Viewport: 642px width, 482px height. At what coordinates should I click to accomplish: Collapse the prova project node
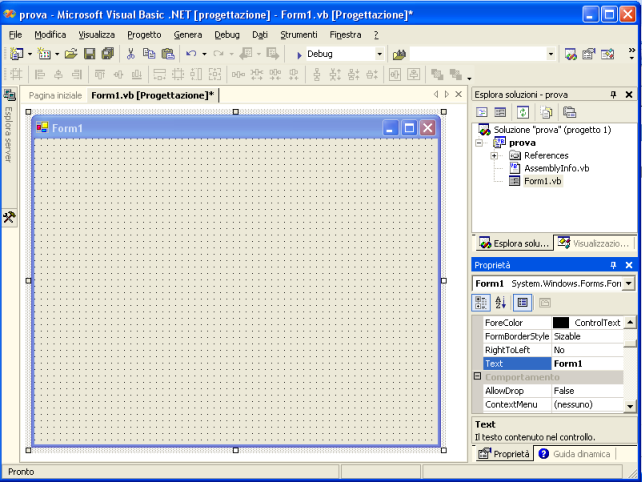[479, 143]
